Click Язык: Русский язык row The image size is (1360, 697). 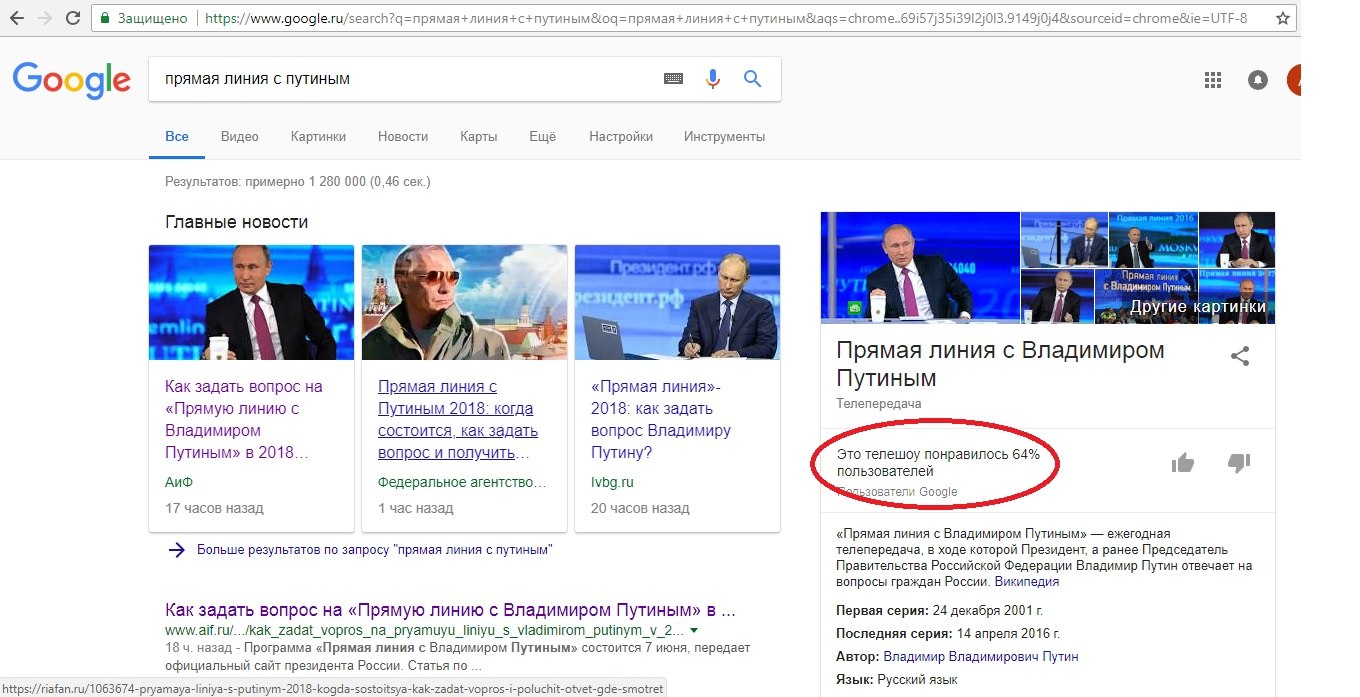[896, 679]
